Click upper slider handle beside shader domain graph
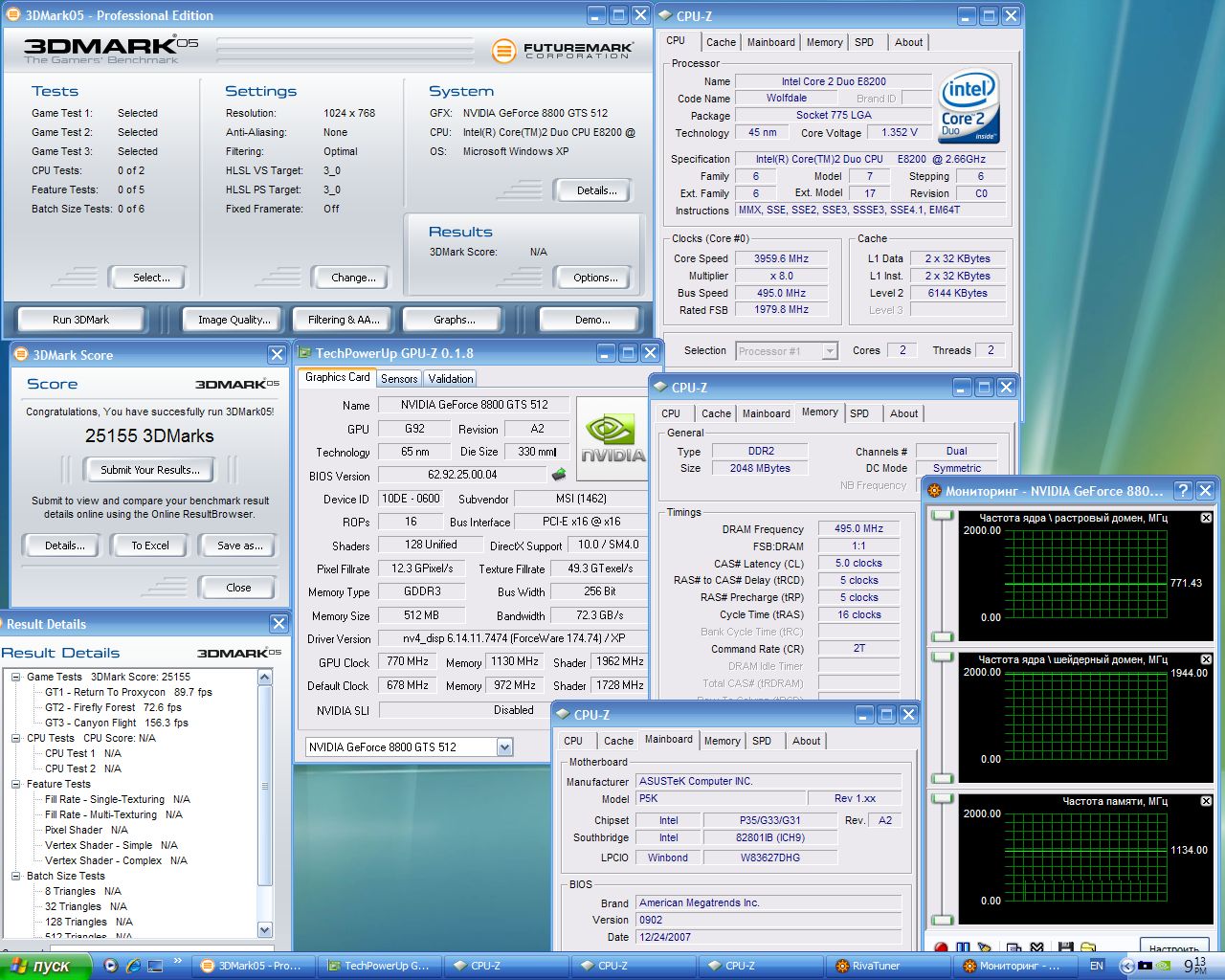 point(943,657)
